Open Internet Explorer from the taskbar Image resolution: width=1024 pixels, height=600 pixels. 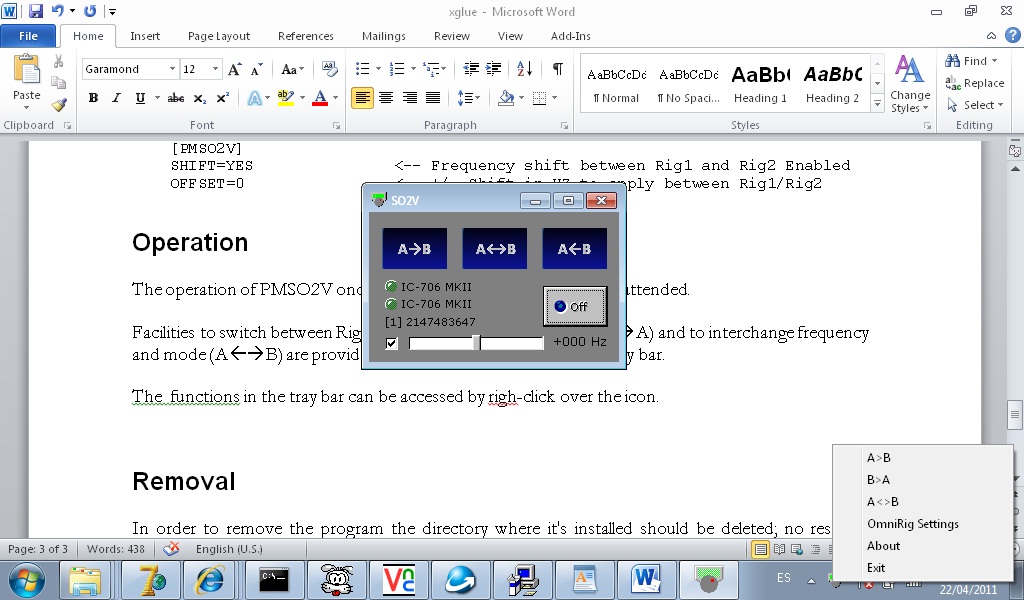(210, 580)
